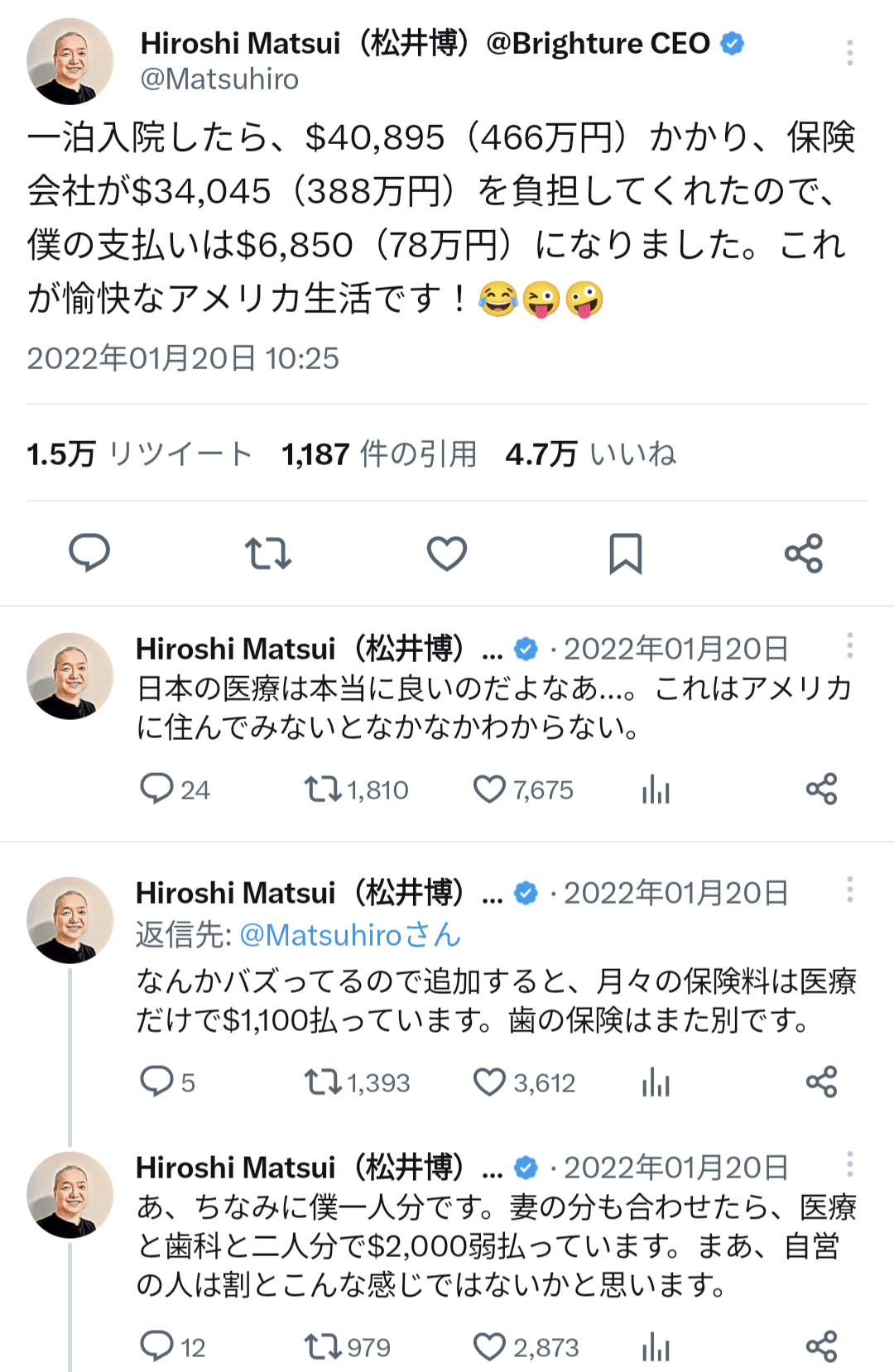The height and width of the screenshot is (1372, 894).
Task: Open the main tweet author's profile picture
Action: coord(70,61)
